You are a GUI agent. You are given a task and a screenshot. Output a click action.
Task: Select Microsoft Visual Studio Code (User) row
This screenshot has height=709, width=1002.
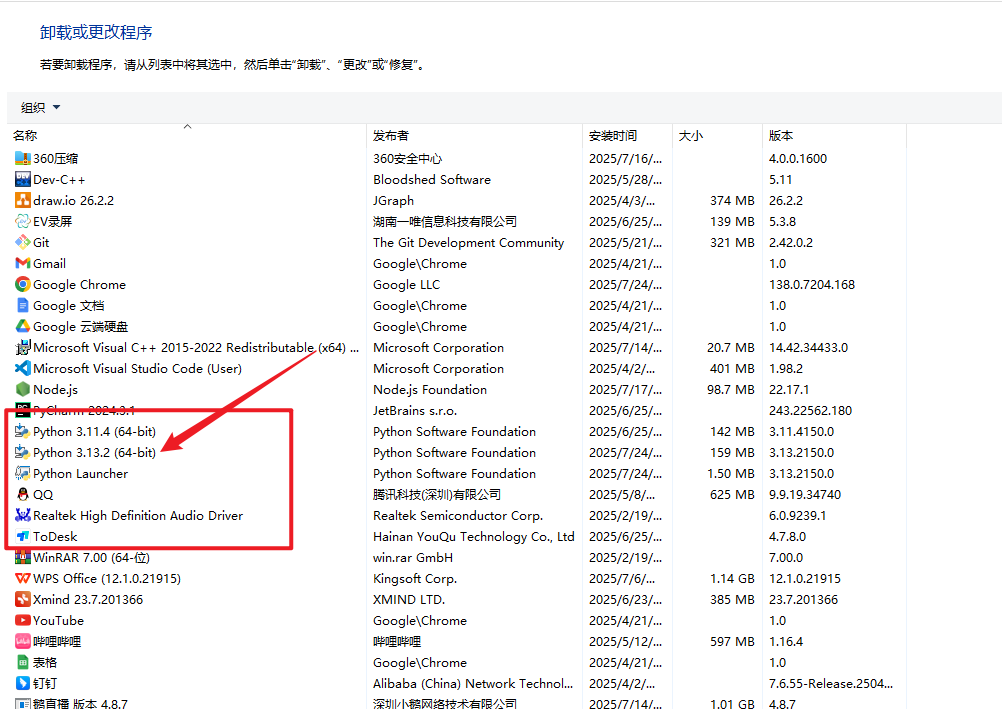tap(454, 368)
